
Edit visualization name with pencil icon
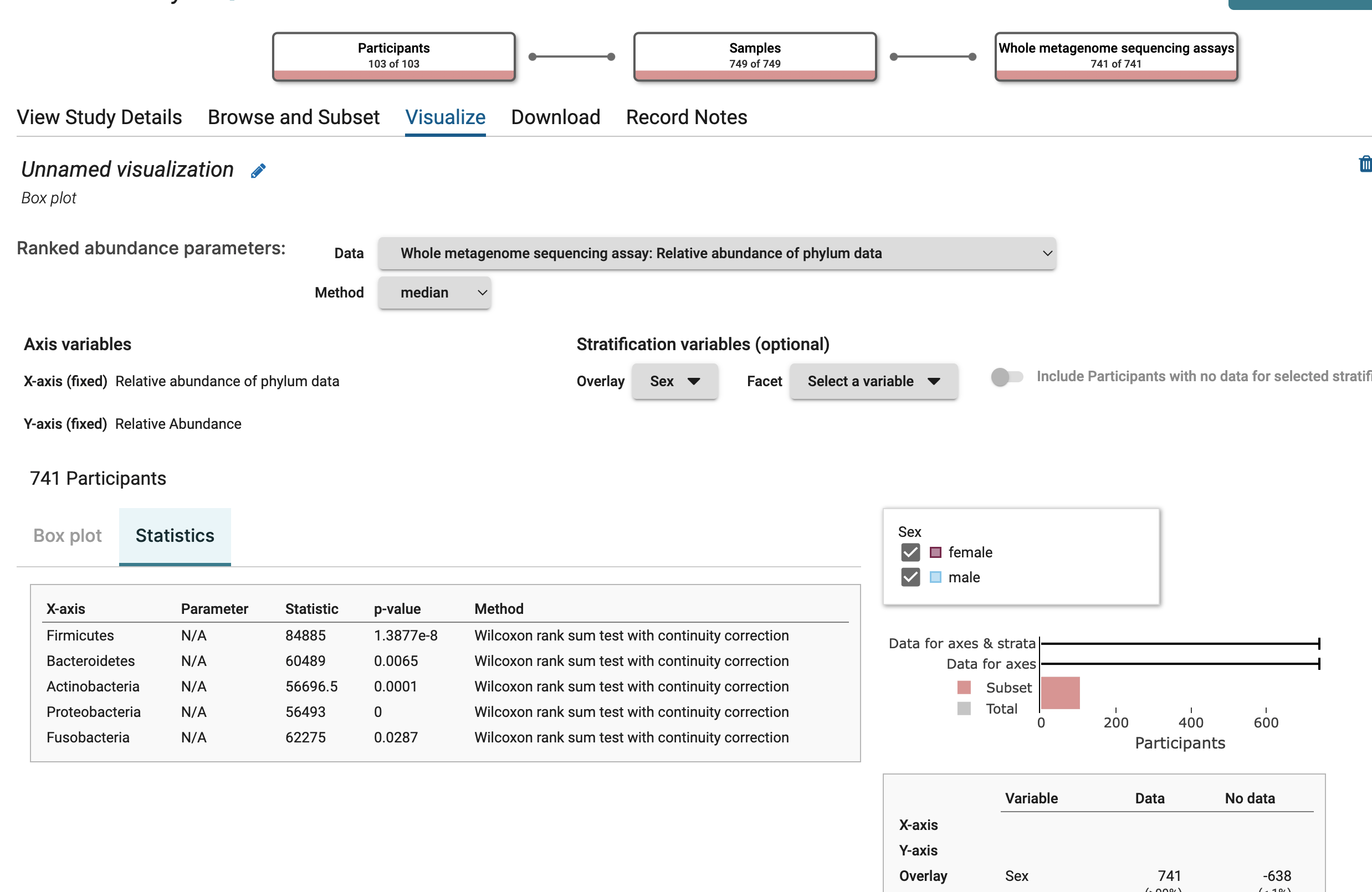click(258, 171)
